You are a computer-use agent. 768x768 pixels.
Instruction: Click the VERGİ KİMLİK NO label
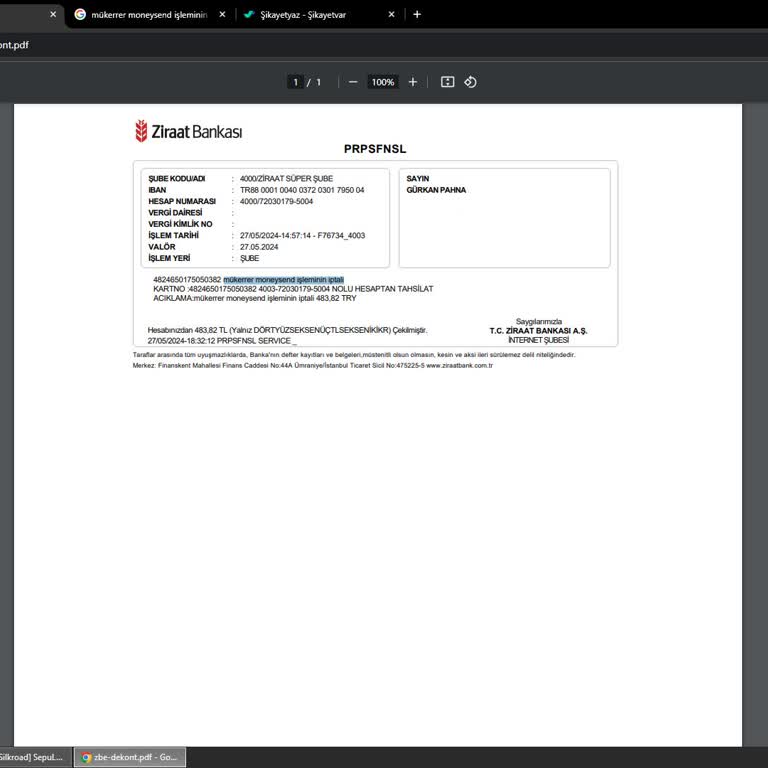click(180, 224)
